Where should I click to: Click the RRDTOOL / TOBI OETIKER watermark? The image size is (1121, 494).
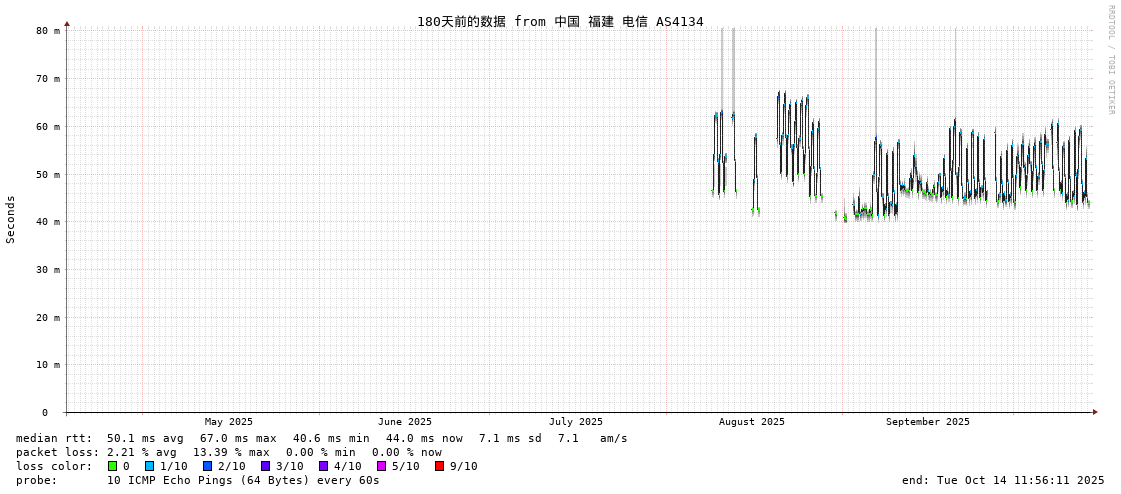click(1110, 60)
